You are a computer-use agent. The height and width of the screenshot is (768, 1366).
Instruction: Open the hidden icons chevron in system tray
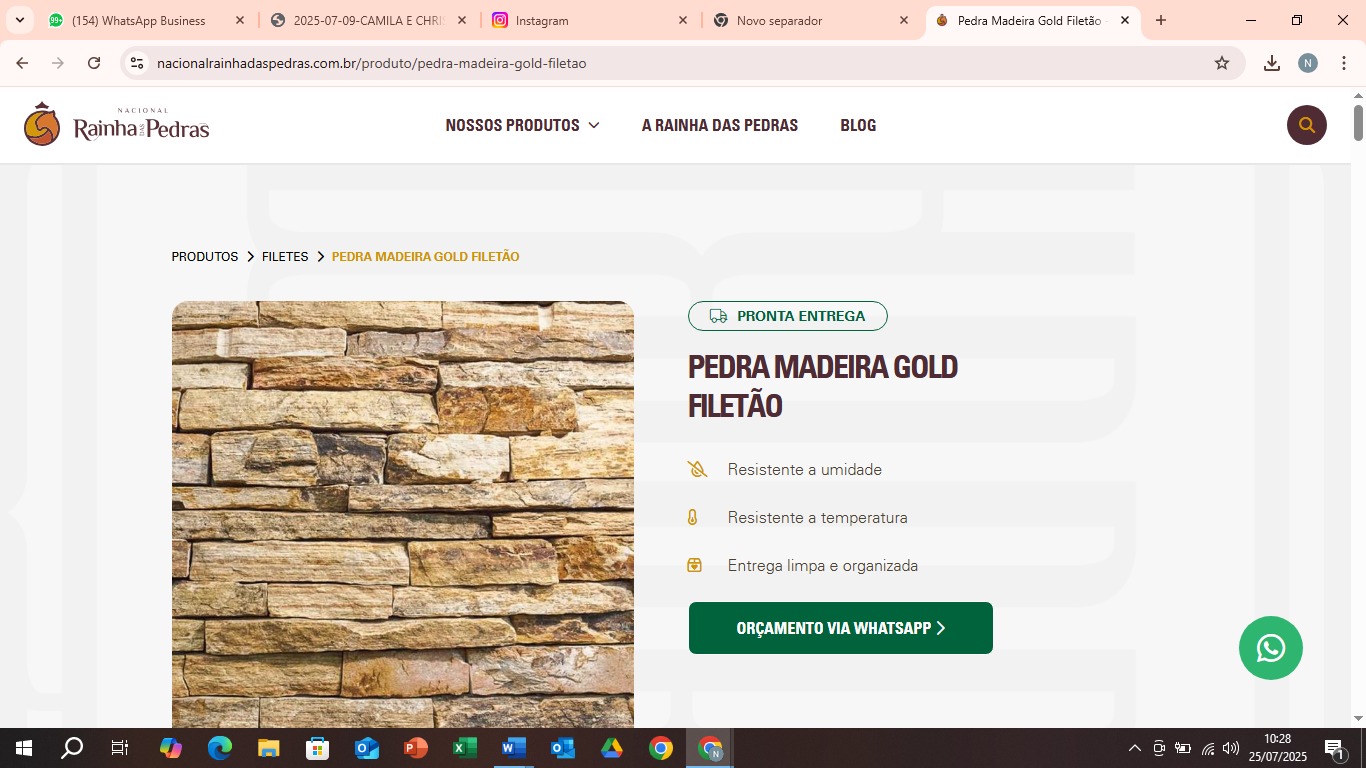(x=1133, y=747)
